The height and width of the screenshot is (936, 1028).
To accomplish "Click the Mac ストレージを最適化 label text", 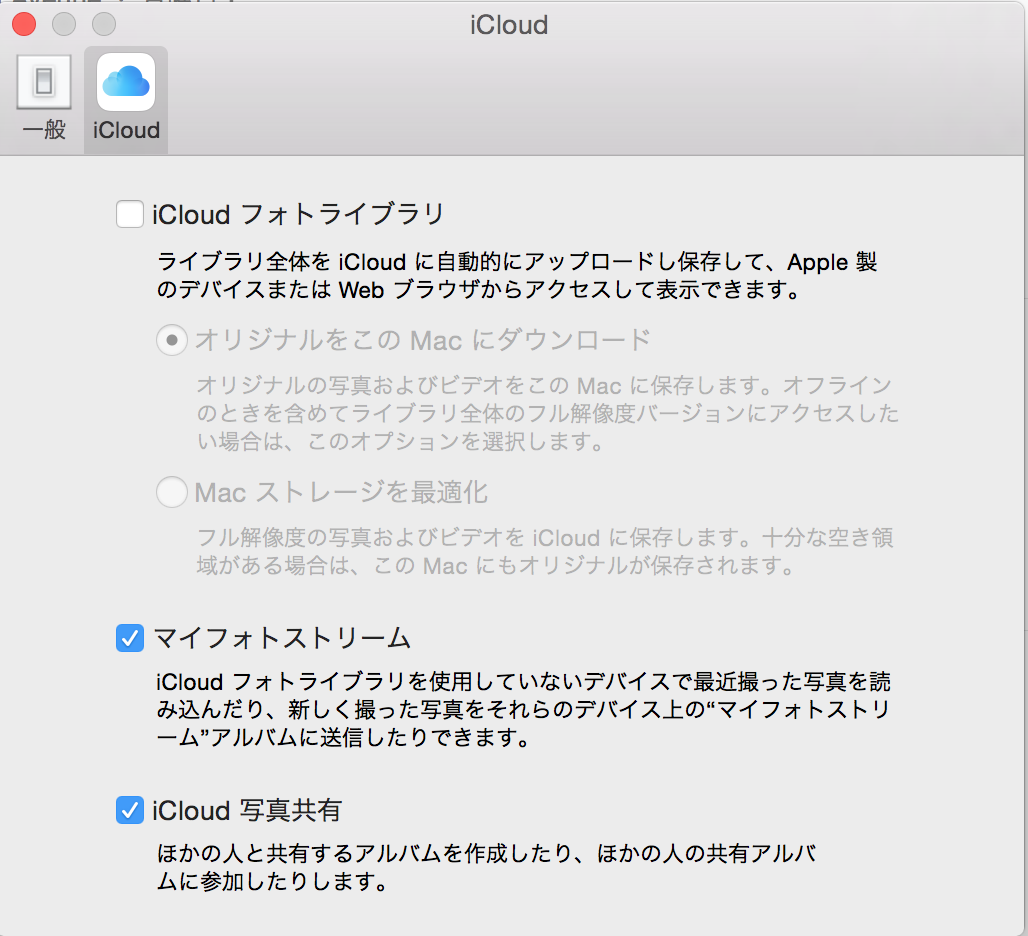I will pyautogui.click(x=341, y=492).
